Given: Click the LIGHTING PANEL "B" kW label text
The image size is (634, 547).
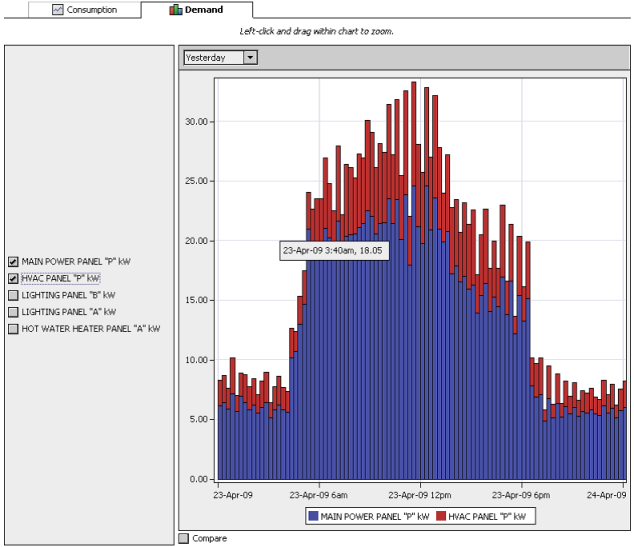Looking at the screenshot, I should (68, 295).
